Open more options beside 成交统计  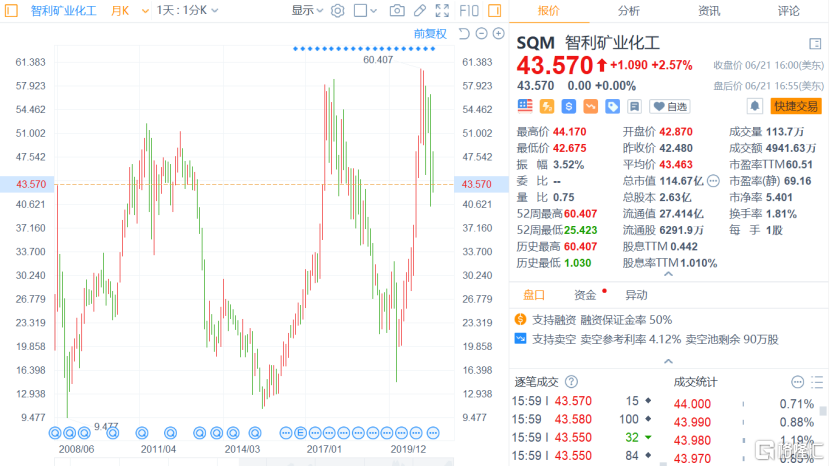(797, 382)
